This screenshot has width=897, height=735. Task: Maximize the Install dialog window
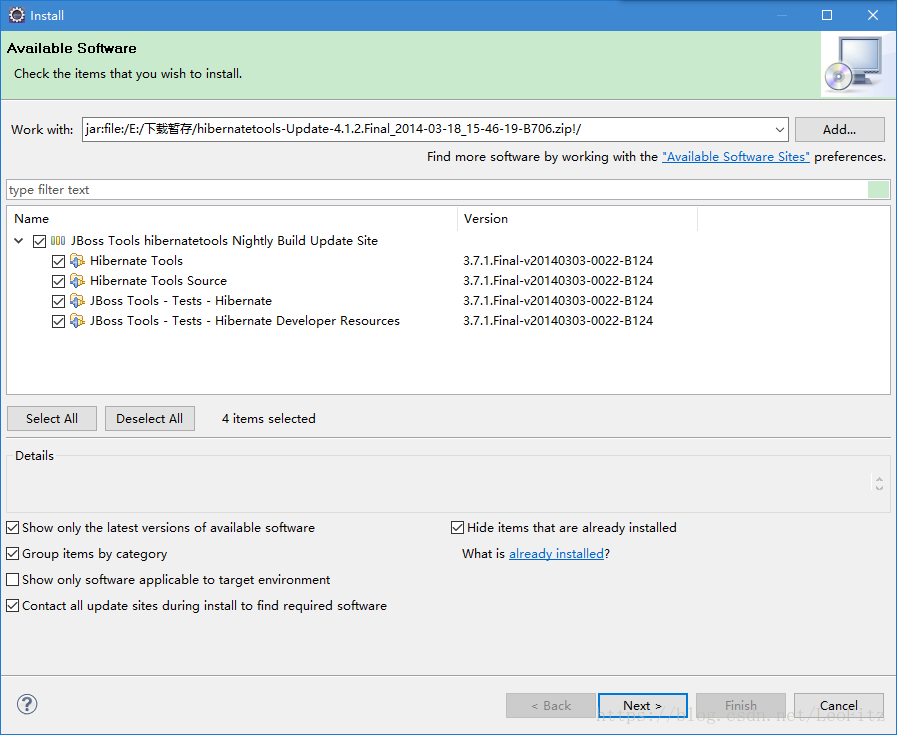(827, 15)
